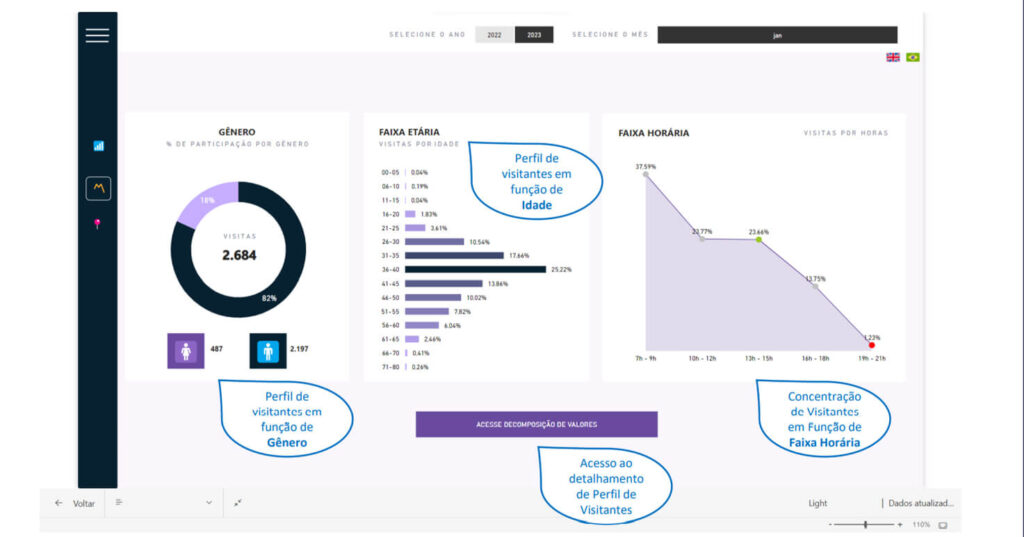Select the orange line-chart sidebar icon
Screen dimensions: 1024x537
click(98, 187)
